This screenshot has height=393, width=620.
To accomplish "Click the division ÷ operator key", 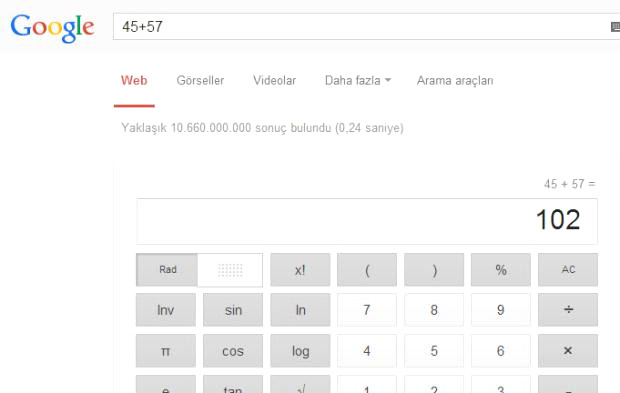I will point(568,310).
